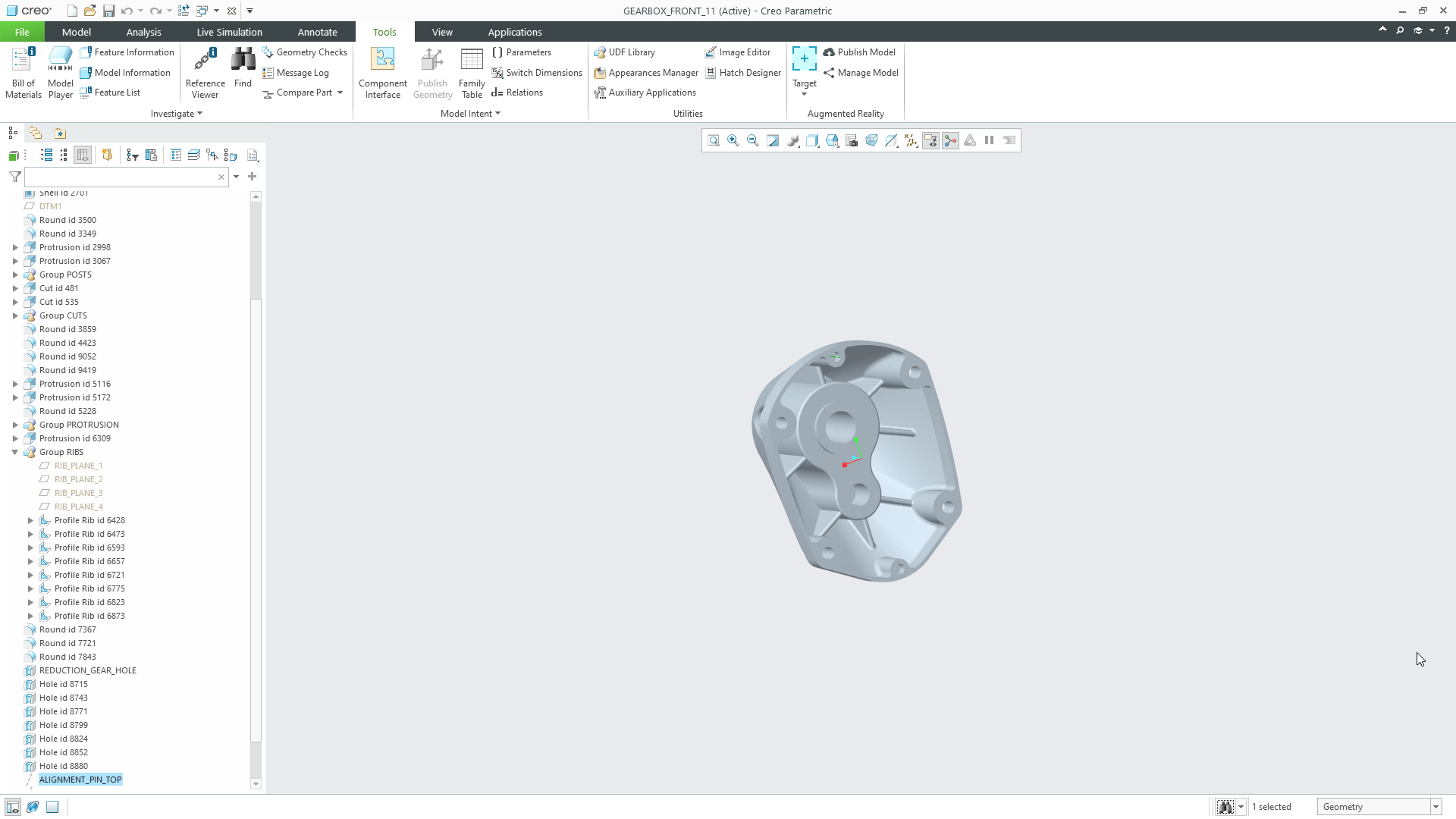This screenshot has height=819, width=1456.
Task: Toggle spin center display
Action: pos(950,140)
